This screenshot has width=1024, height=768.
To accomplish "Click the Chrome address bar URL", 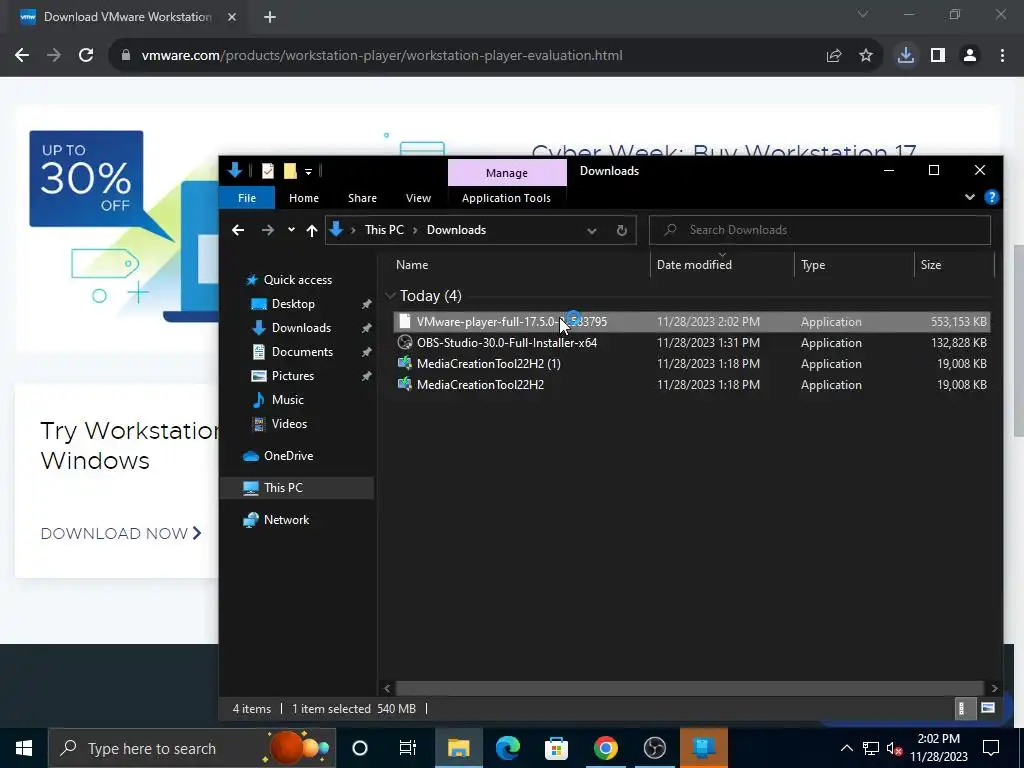I will tap(381, 56).
